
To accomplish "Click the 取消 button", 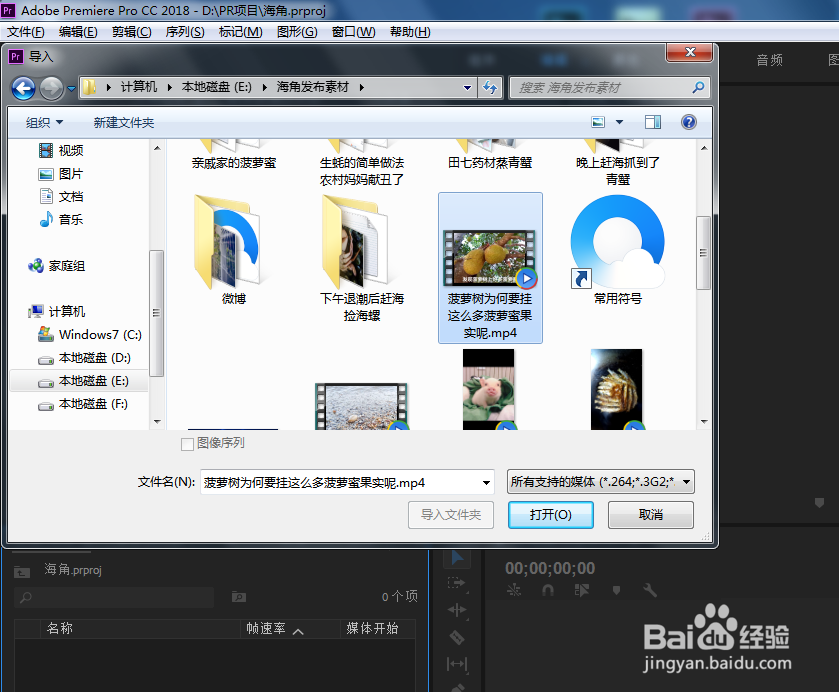I will point(651,515).
